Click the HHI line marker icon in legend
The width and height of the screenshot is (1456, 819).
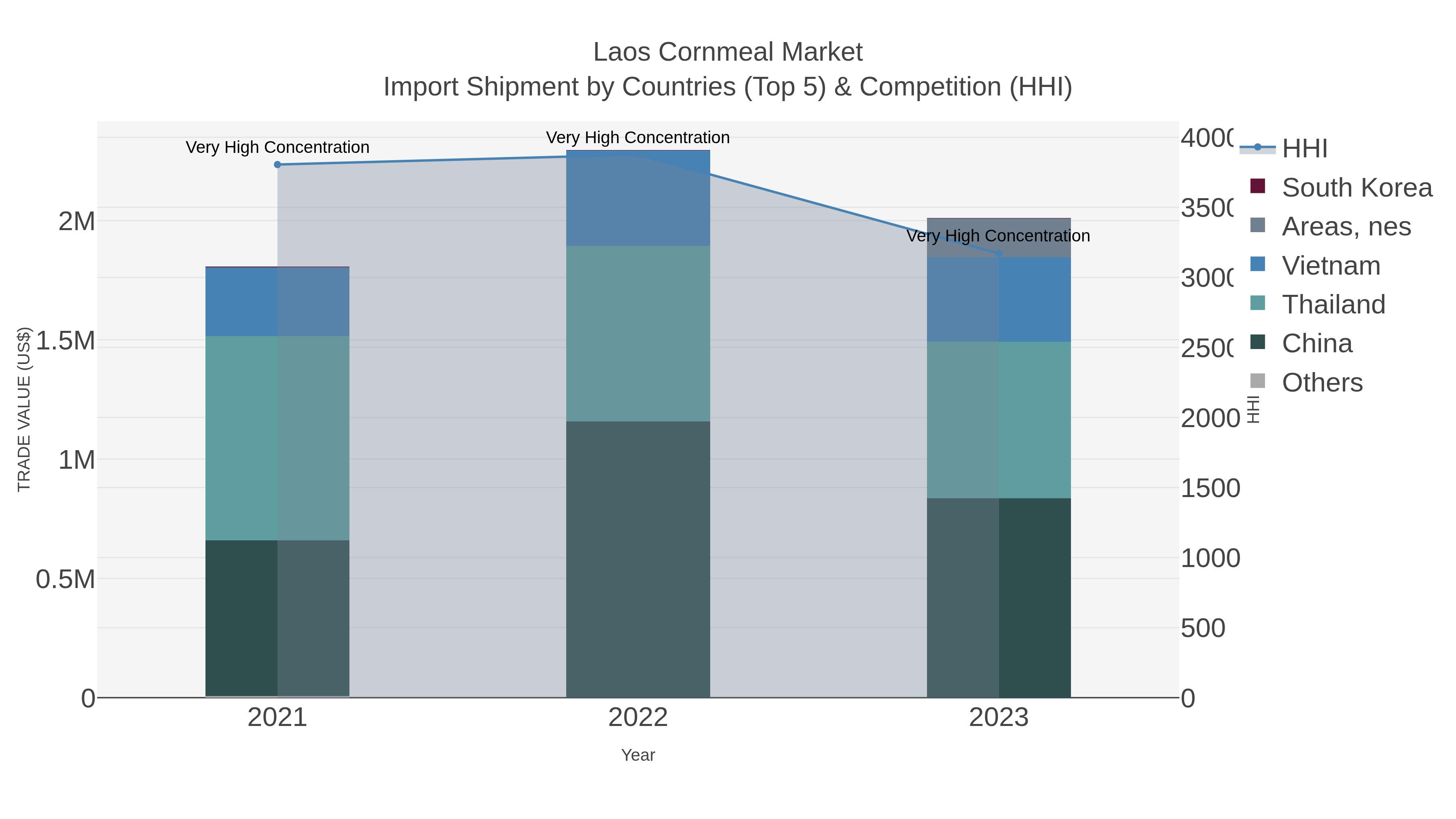(1257, 148)
